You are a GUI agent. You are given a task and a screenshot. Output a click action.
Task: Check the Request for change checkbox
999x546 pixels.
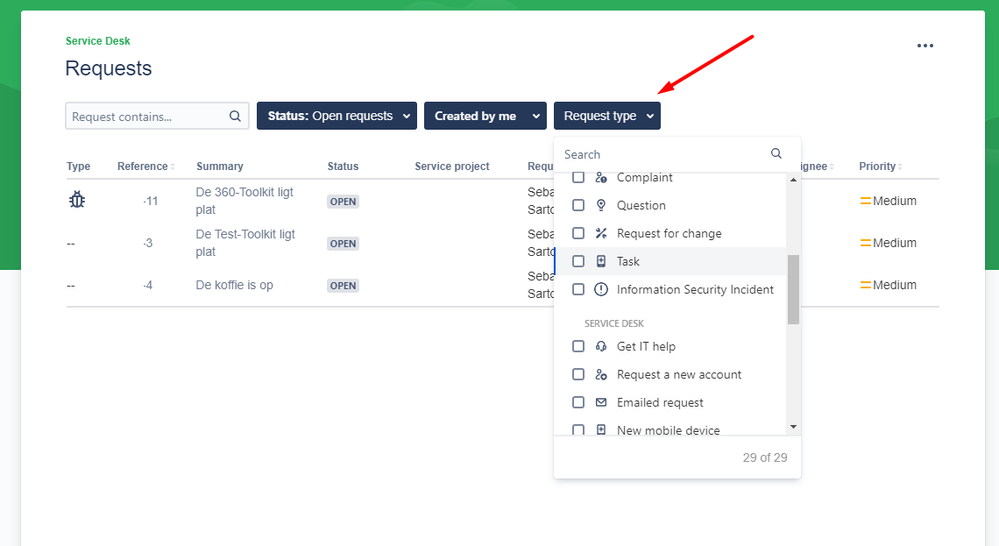coord(578,233)
